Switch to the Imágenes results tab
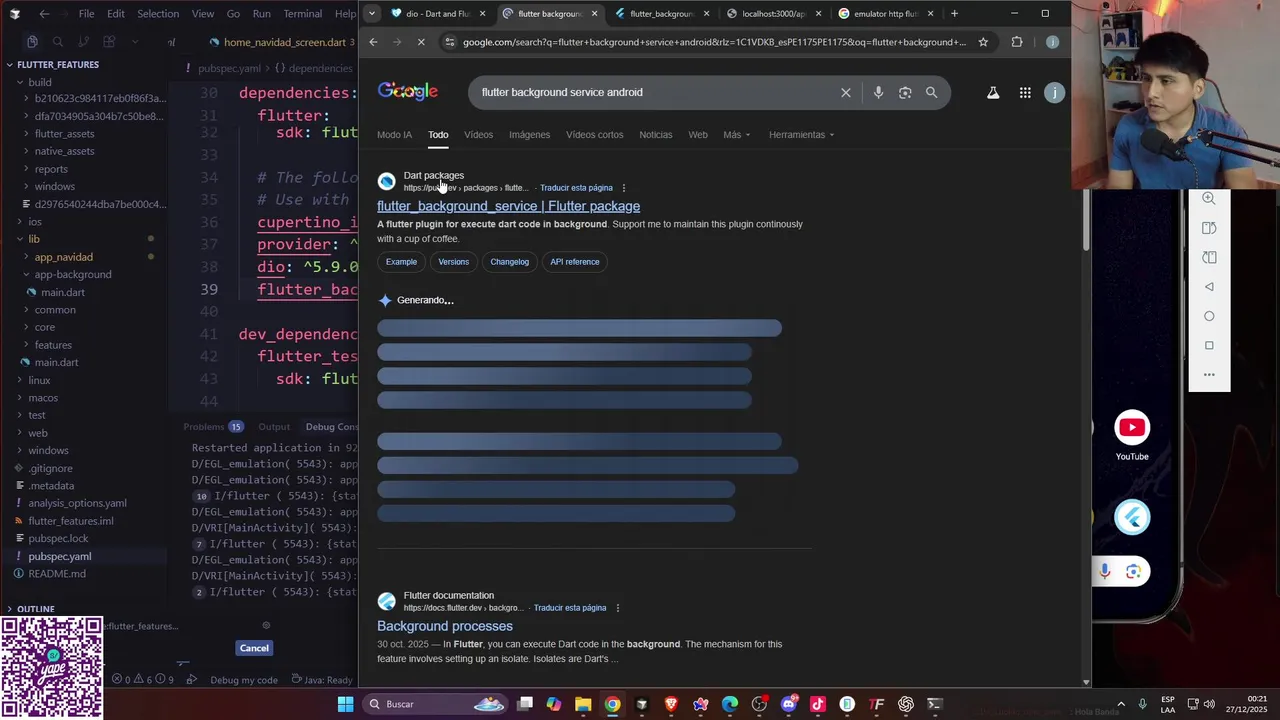1280x720 pixels. 529,135
